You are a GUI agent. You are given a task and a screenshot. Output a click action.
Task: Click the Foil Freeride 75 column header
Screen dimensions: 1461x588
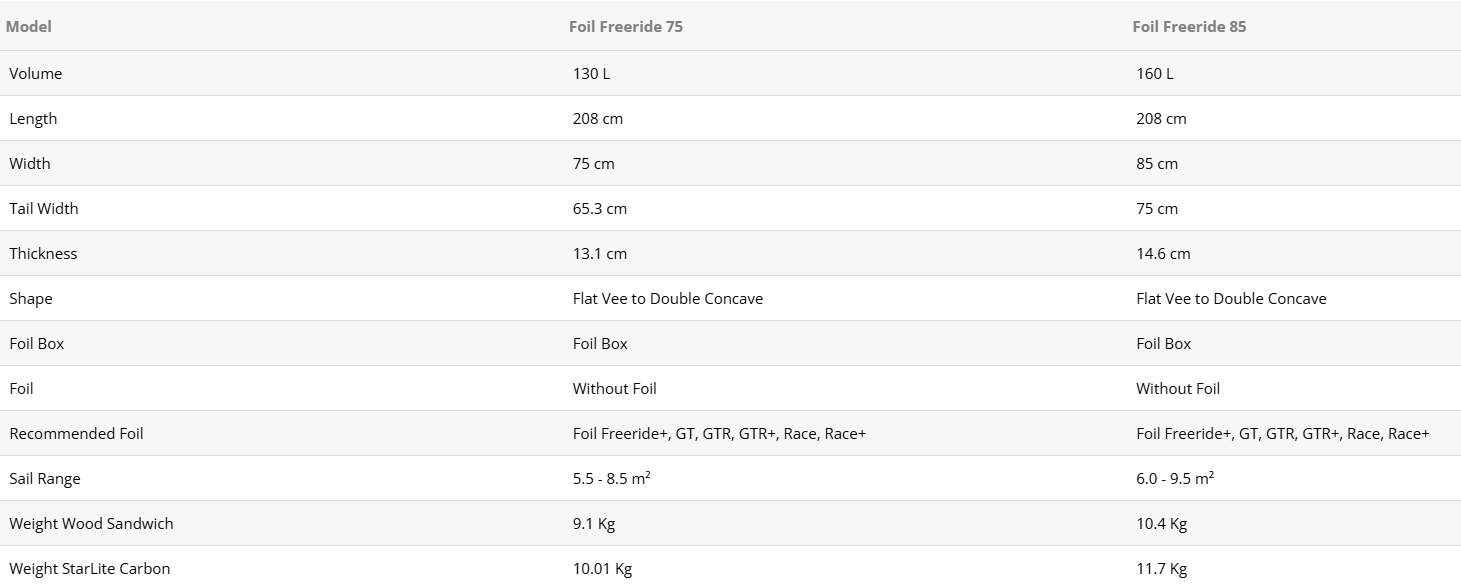point(626,27)
